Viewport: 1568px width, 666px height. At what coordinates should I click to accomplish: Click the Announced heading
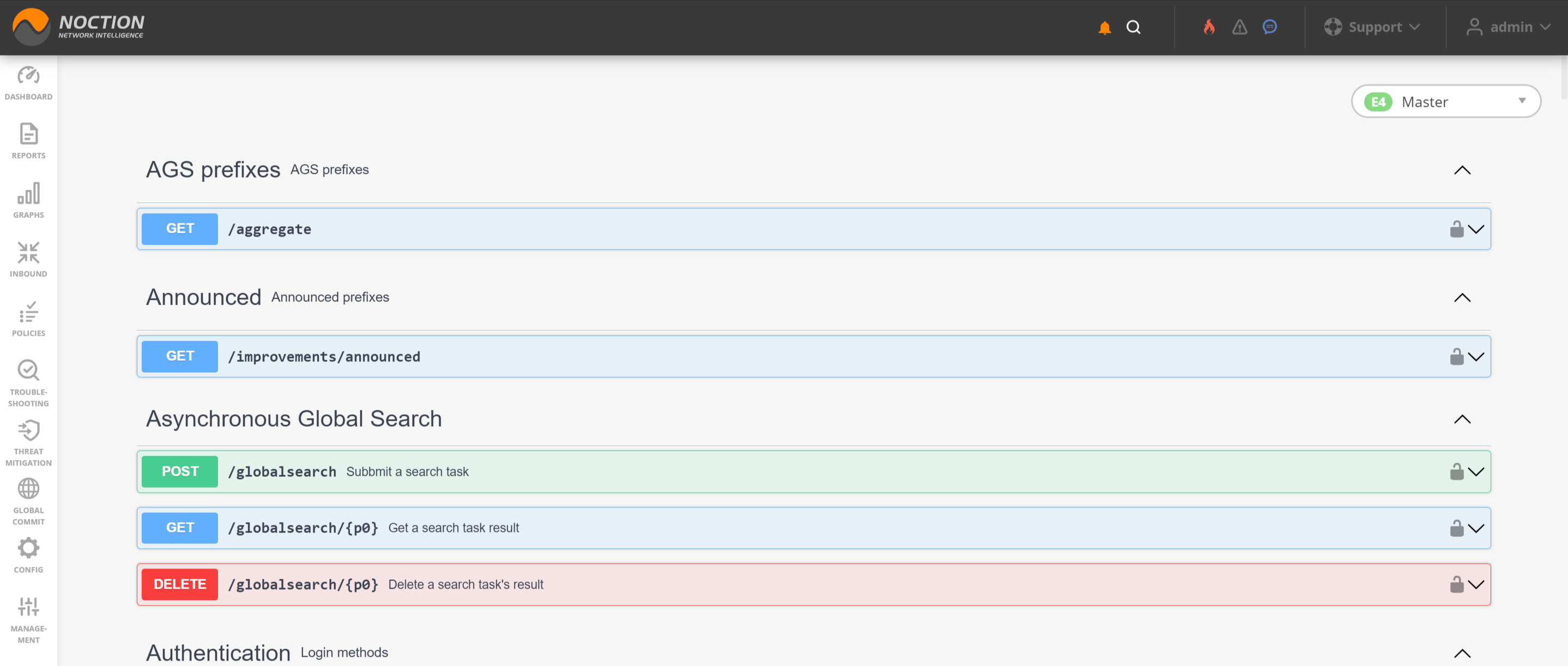pos(203,297)
